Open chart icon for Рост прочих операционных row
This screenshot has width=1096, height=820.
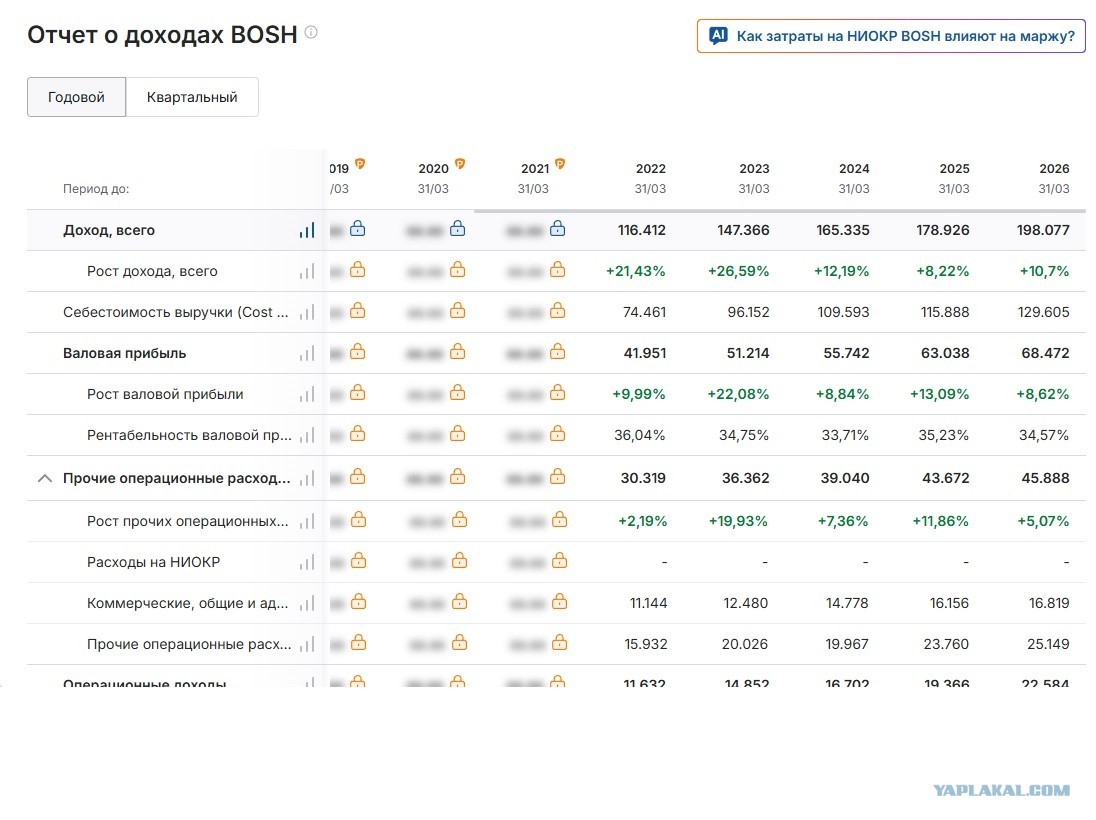click(x=307, y=522)
